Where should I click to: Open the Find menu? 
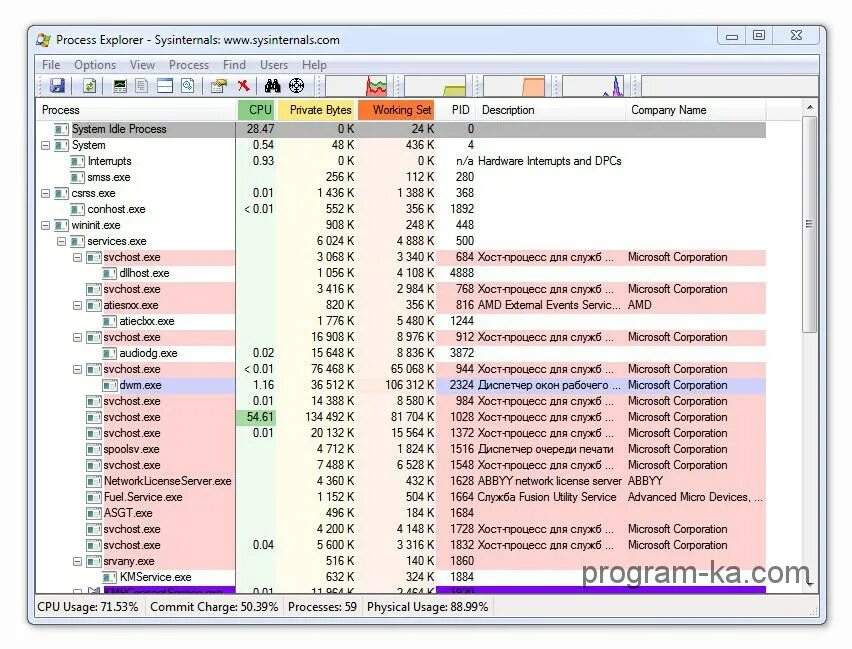pos(234,65)
